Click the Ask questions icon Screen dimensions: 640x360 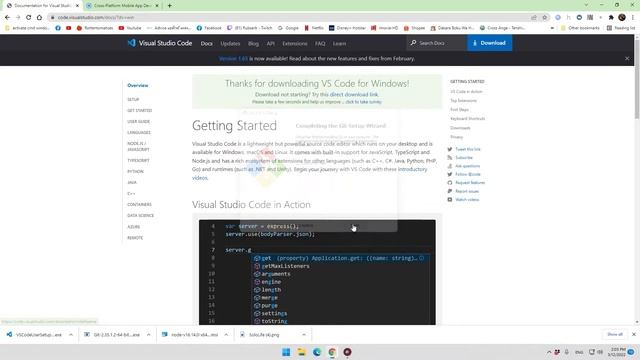450,166
